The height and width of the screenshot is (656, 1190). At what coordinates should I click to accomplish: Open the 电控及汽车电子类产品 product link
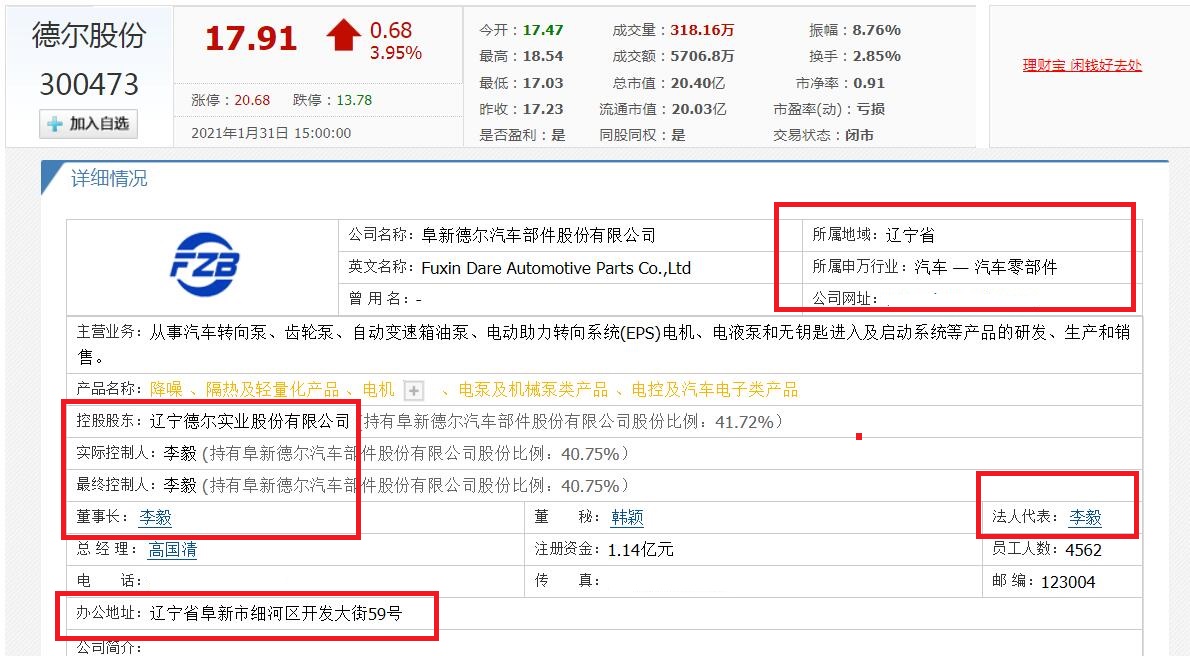pos(714,390)
